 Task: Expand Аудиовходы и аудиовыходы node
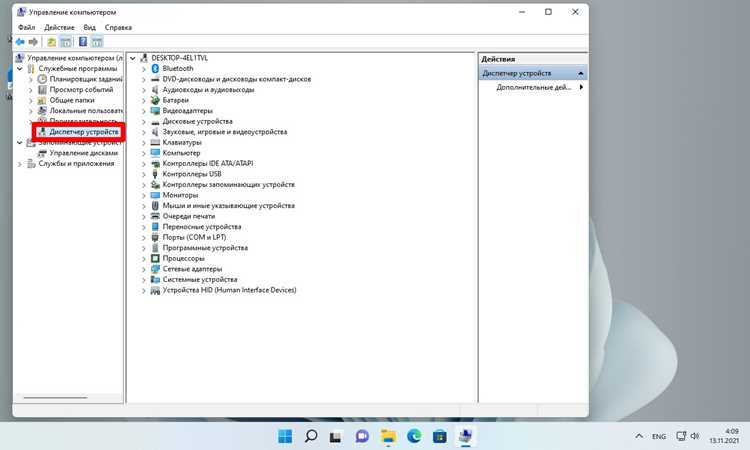click(x=143, y=90)
